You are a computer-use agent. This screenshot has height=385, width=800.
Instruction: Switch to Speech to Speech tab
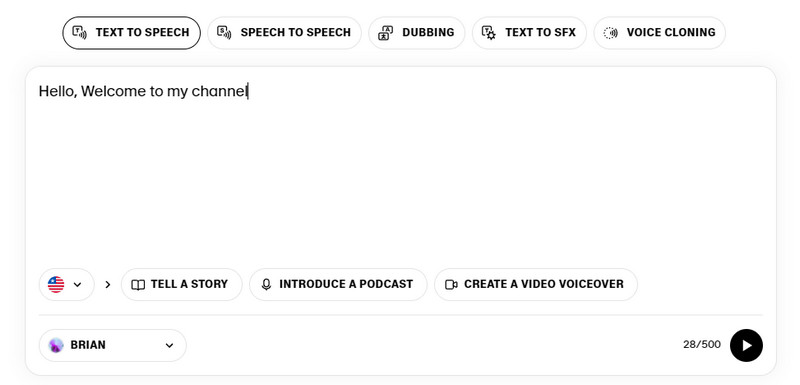pos(284,33)
